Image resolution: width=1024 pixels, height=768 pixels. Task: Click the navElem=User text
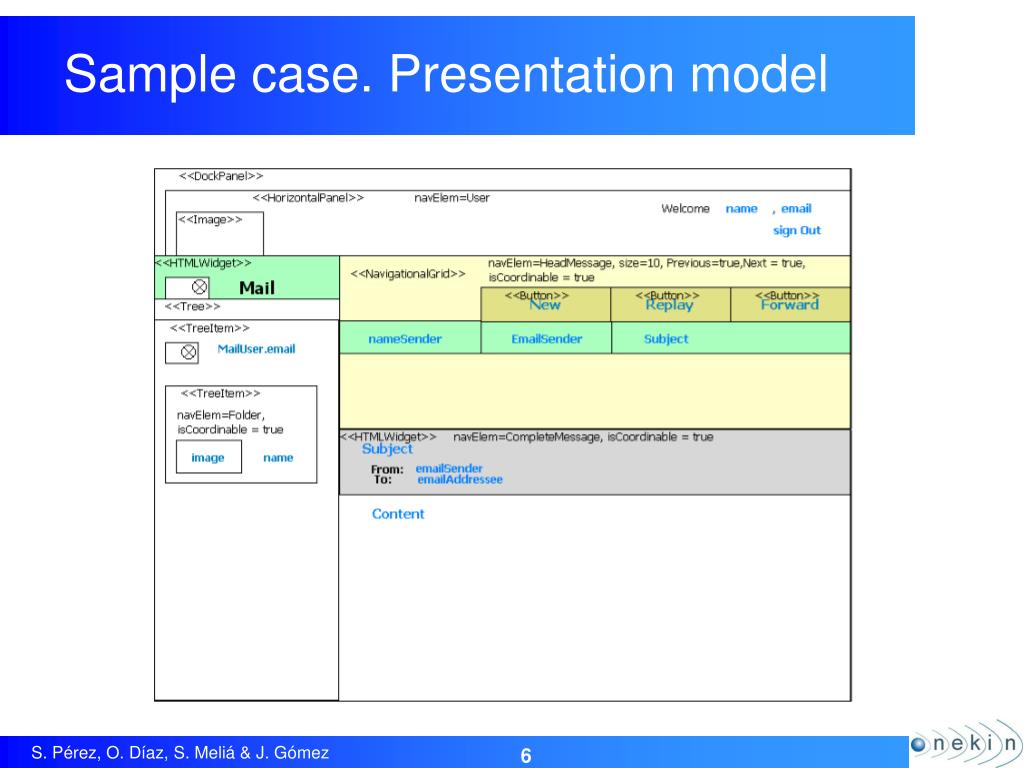point(452,198)
